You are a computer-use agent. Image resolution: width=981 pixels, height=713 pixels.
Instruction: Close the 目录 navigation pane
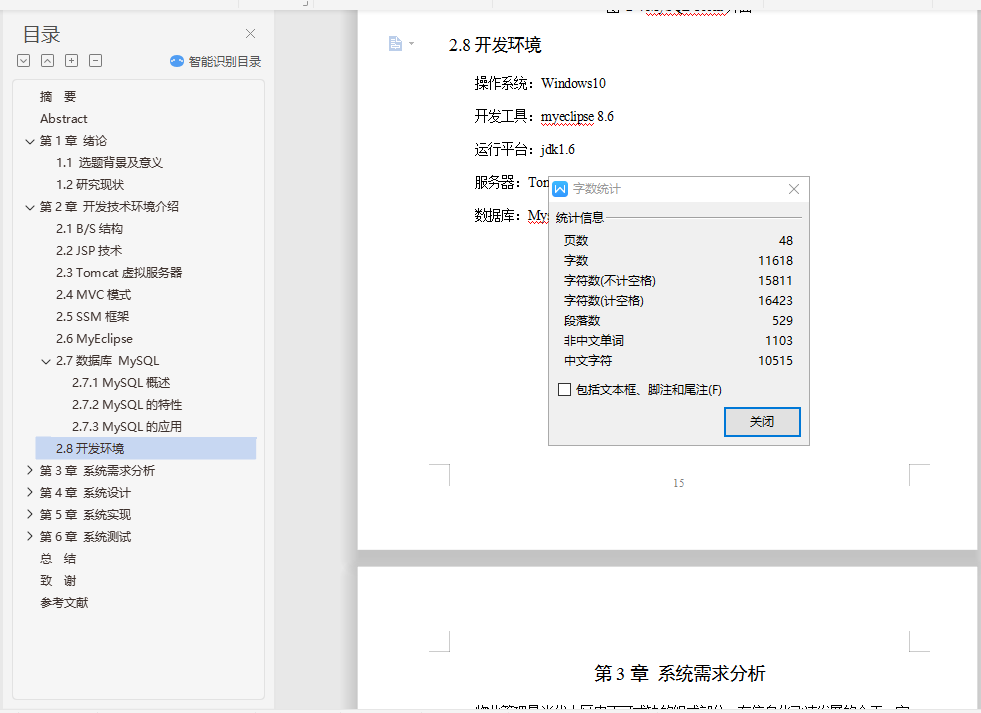coord(250,34)
